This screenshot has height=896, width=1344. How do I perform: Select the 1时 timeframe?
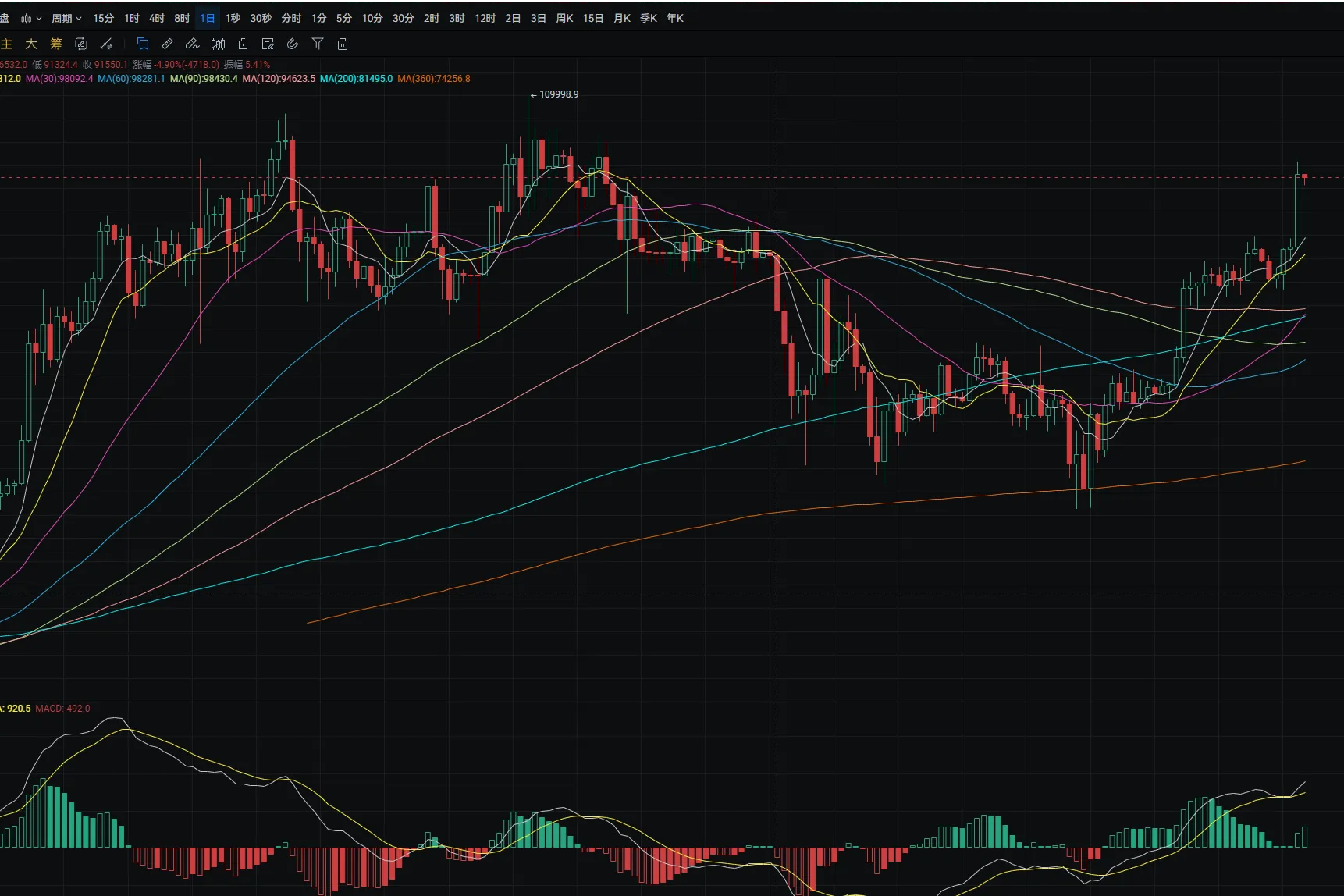click(x=132, y=18)
